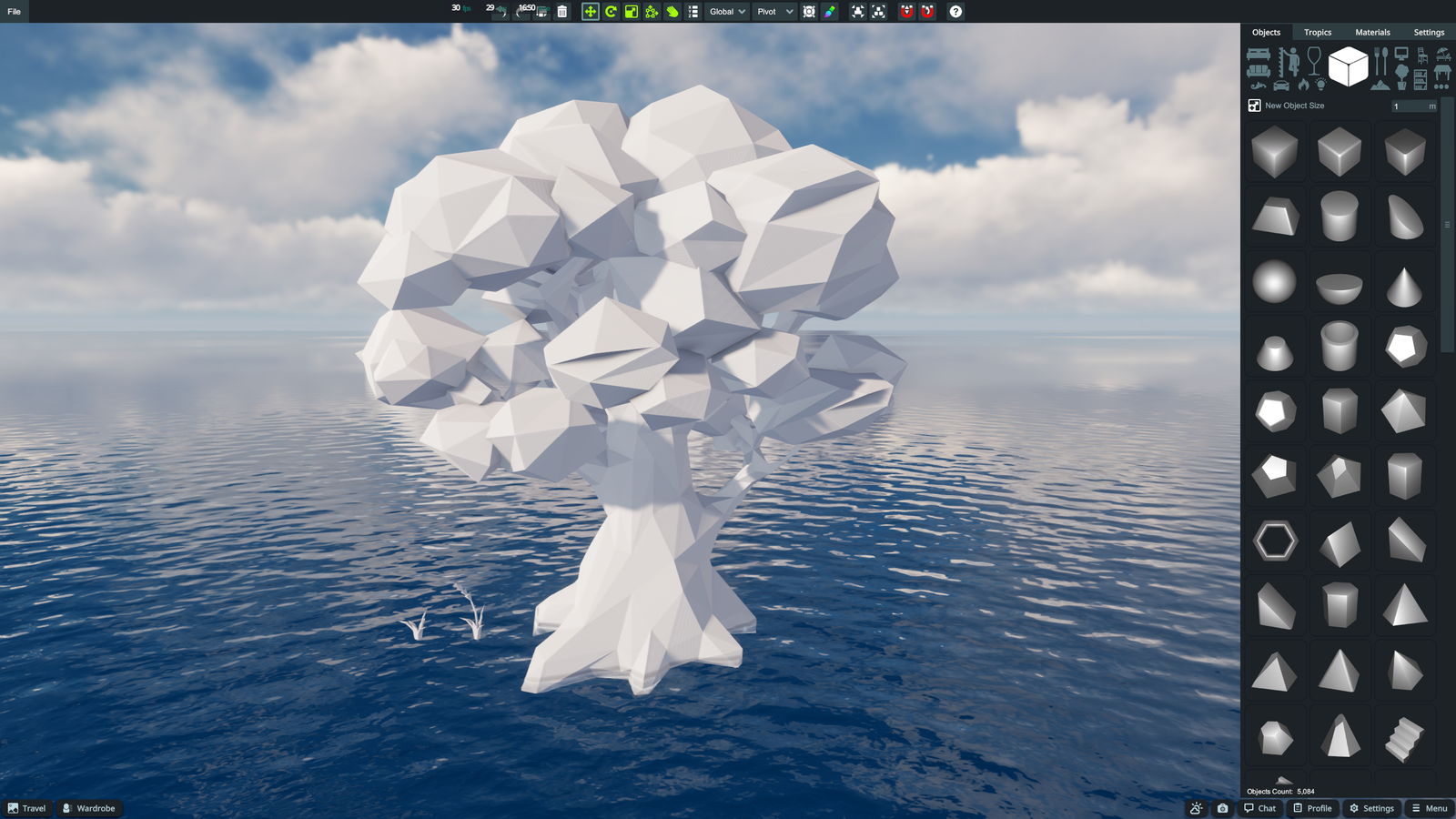1456x819 pixels.
Task: Toggle the second red magnet snap icon
Action: (x=927, y=12)
